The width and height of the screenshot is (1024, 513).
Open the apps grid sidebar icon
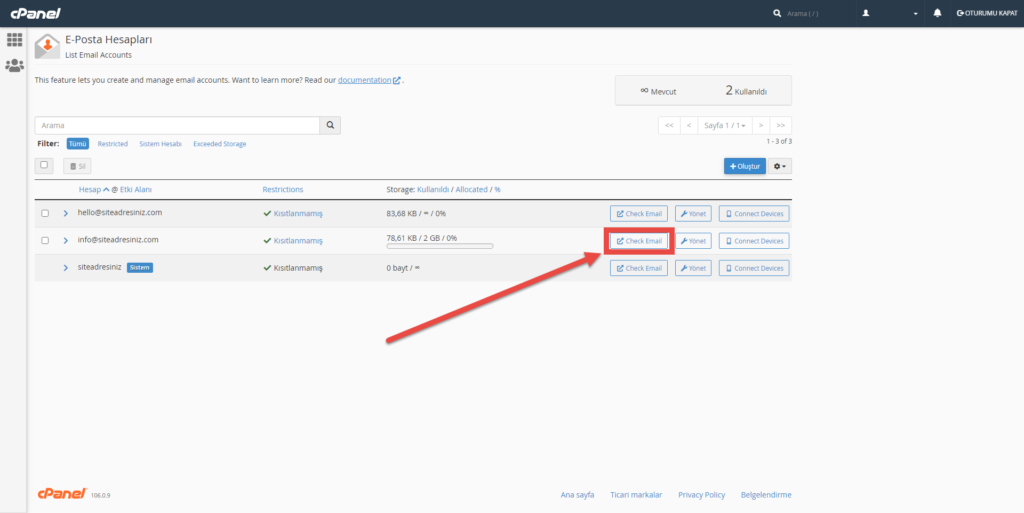click(x=15, y=40)
